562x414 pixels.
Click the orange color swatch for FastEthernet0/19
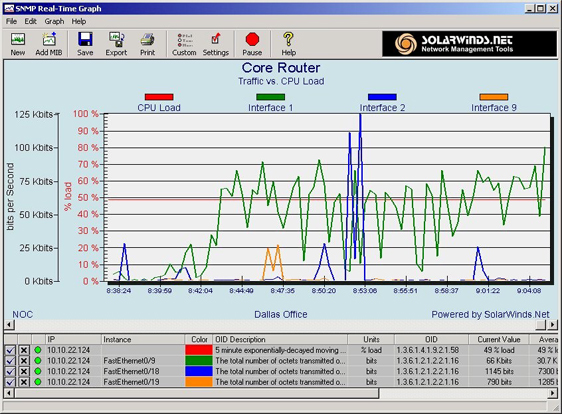[199, 382]
